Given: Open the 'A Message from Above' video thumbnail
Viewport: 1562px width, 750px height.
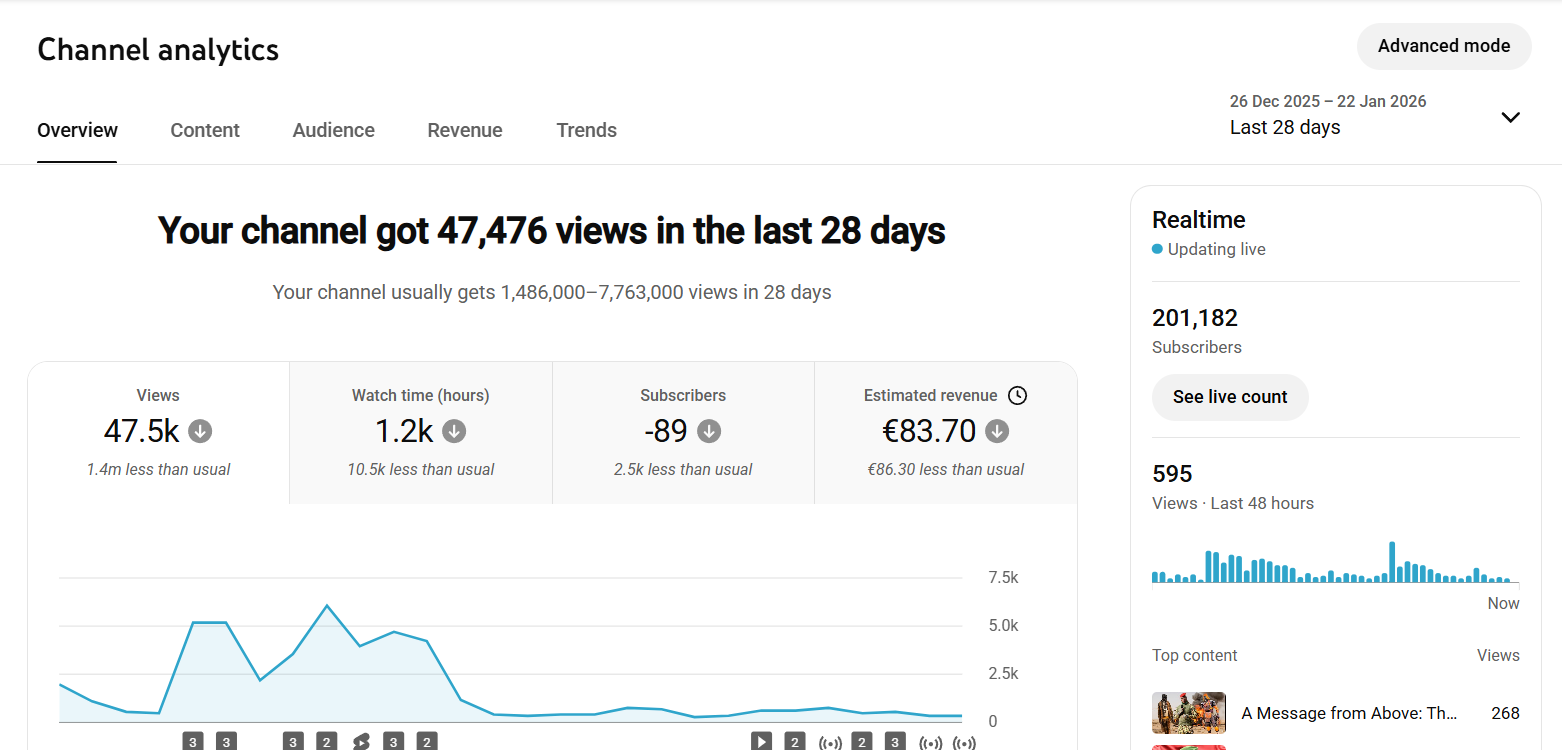Looking at the screenshot, I should coord(1189,713).
